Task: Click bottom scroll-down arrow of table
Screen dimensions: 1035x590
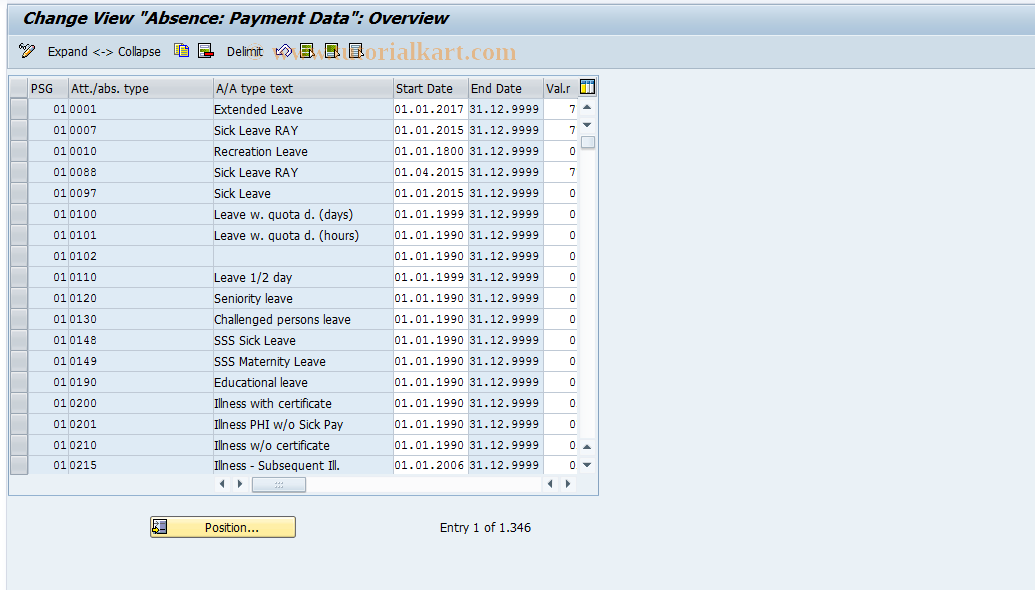Action: [x=587, y=465]
